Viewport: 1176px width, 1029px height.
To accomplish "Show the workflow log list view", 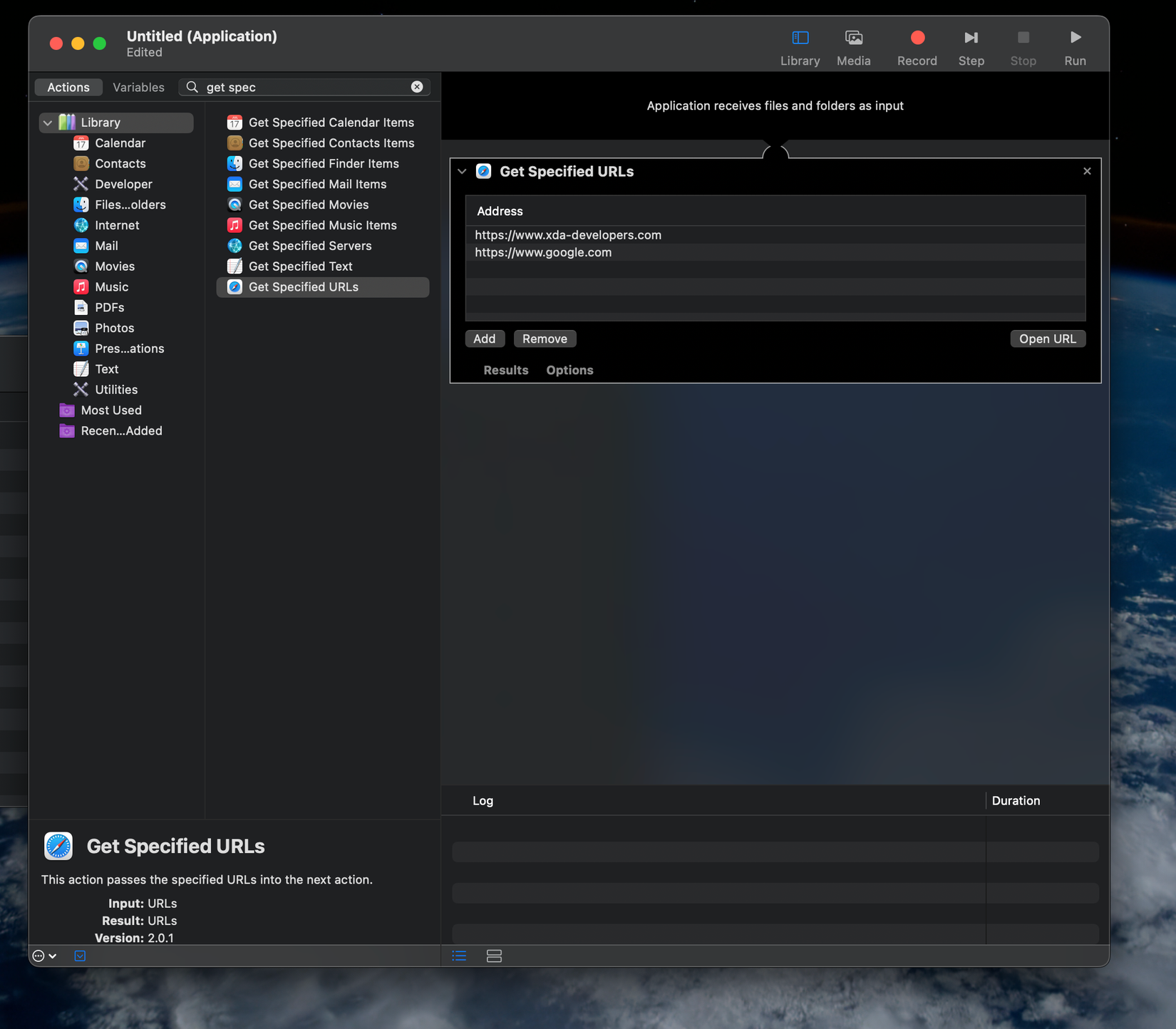I will pyautogui.click(x=459, y=956).
